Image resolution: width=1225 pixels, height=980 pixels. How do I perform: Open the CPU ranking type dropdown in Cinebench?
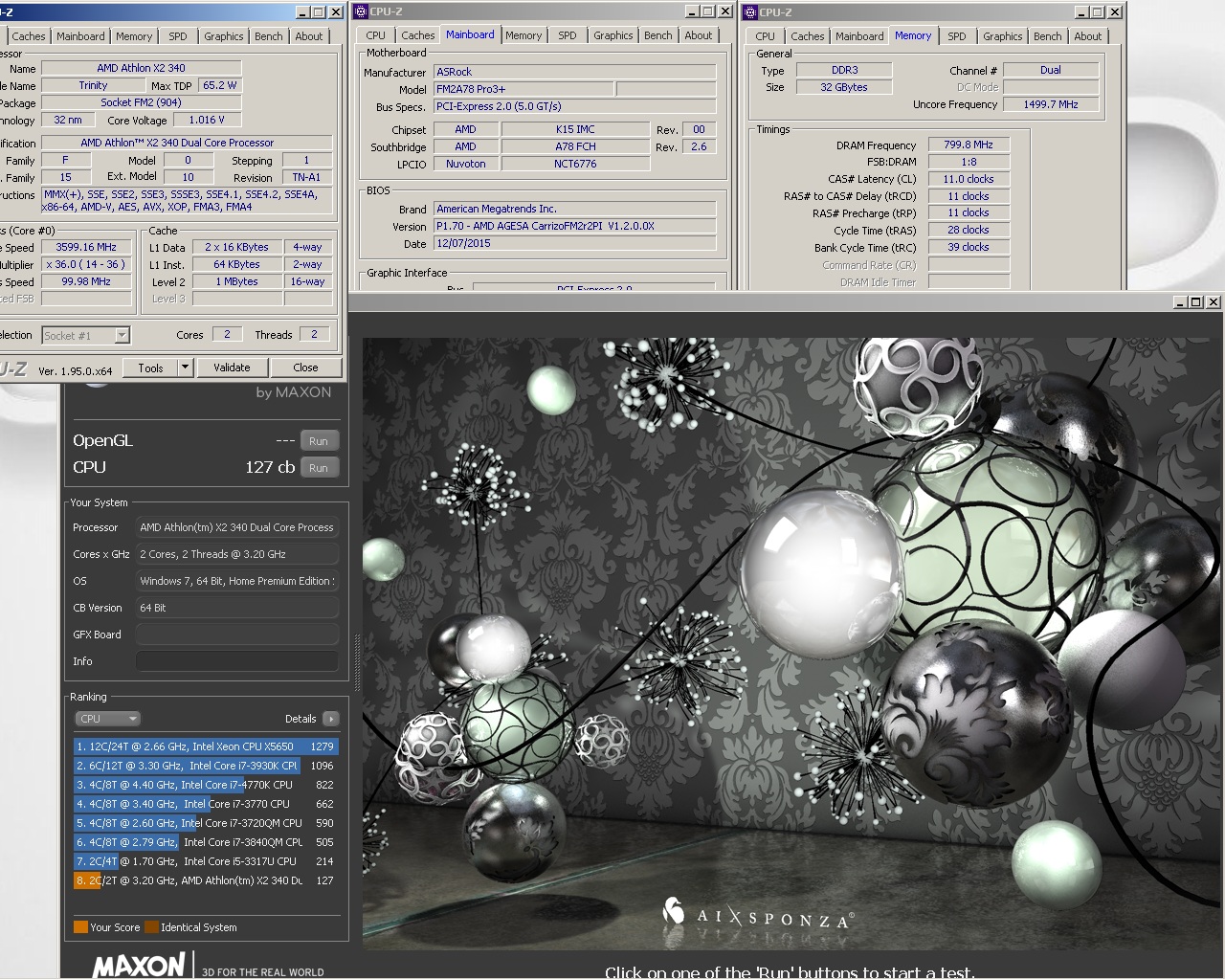point(108,719)
